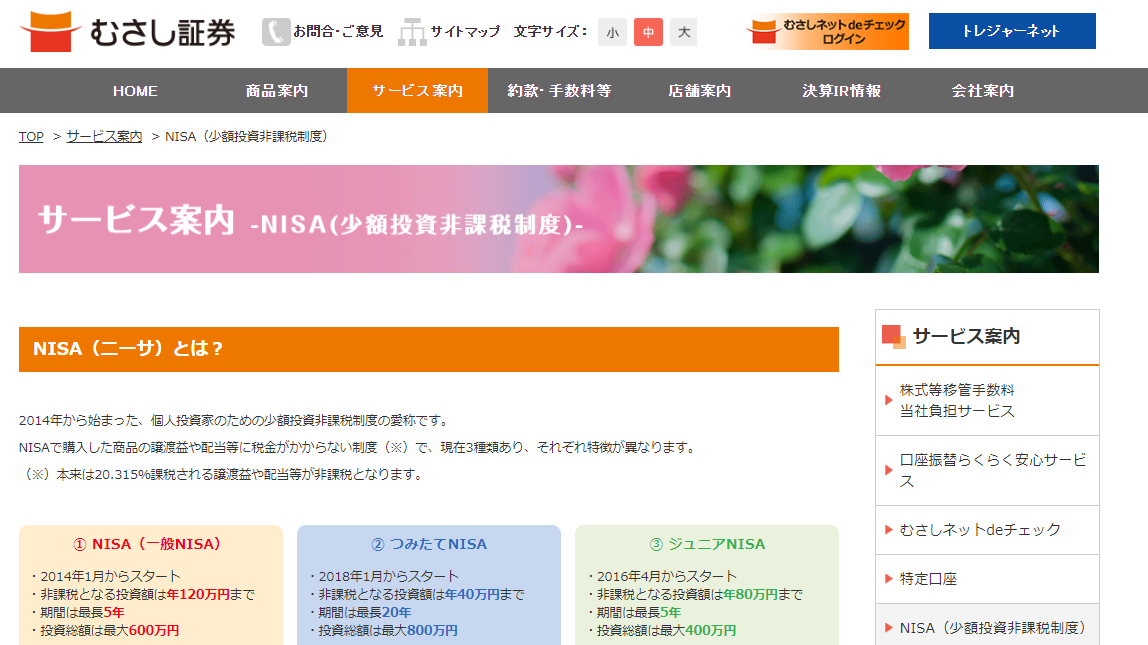This screenshot has height=645, width=1148.
Task: Open お問合・ご意見 contact link
Action: click(338, 31)
